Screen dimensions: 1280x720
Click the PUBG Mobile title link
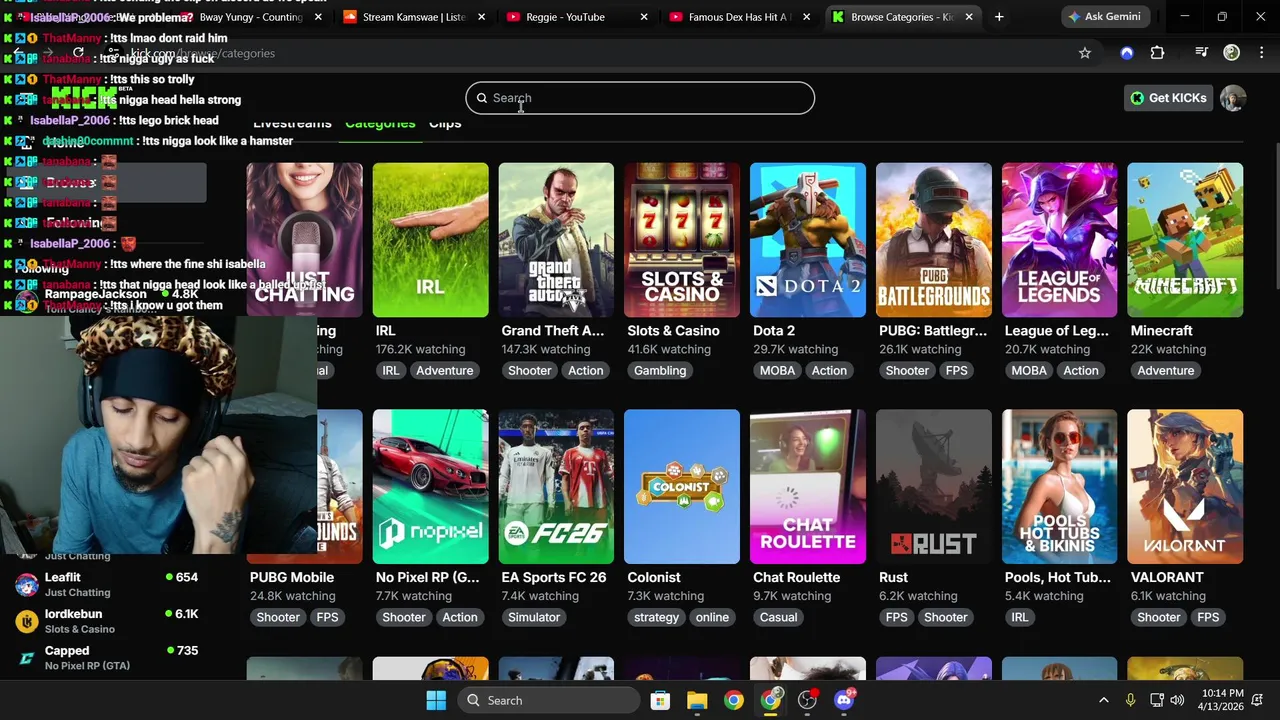[291, 578]
